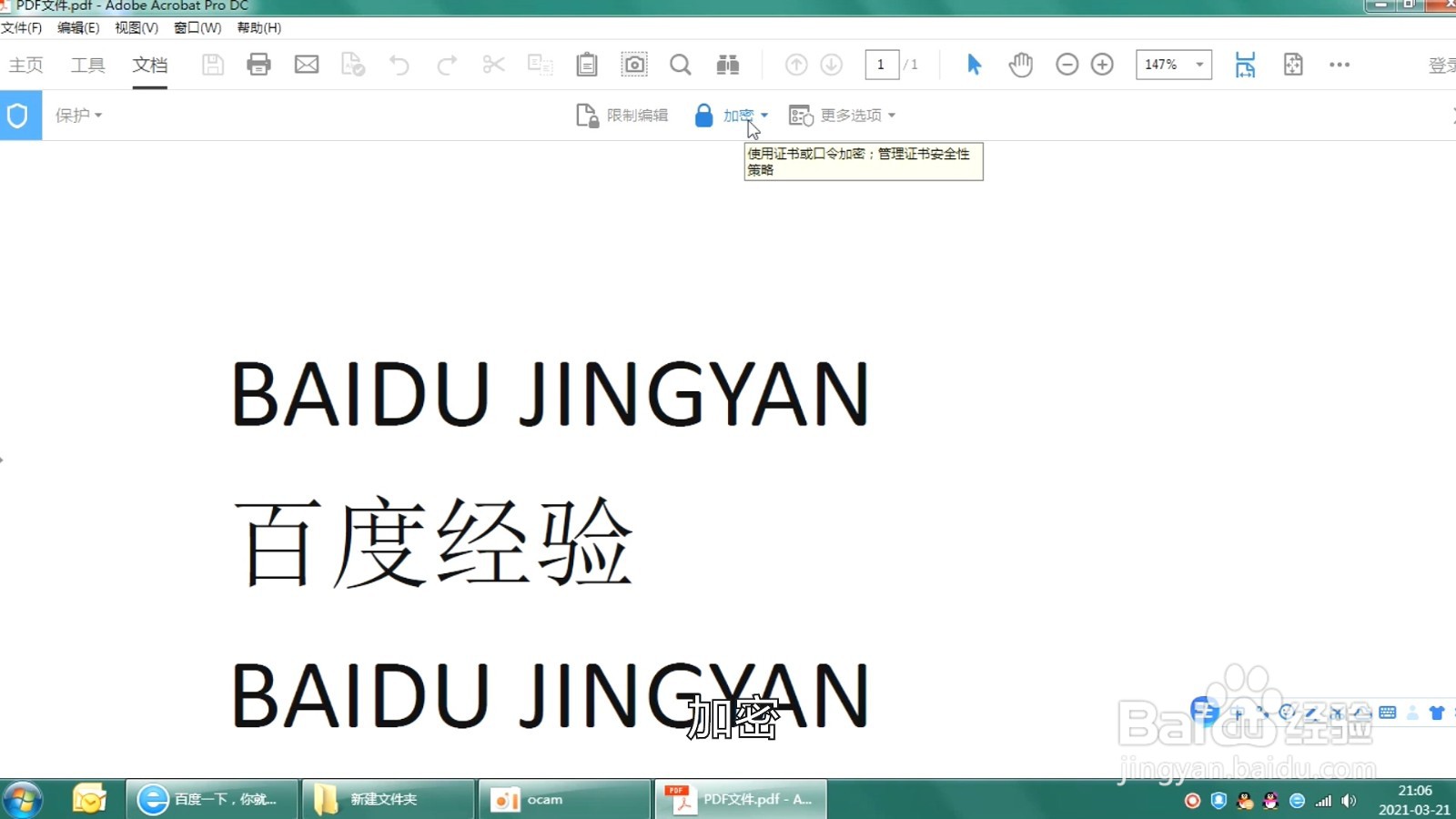Switch to the 文档 tab
Image resolution: width=1456 pixels, height=819 pixels.
click(150, 65)
